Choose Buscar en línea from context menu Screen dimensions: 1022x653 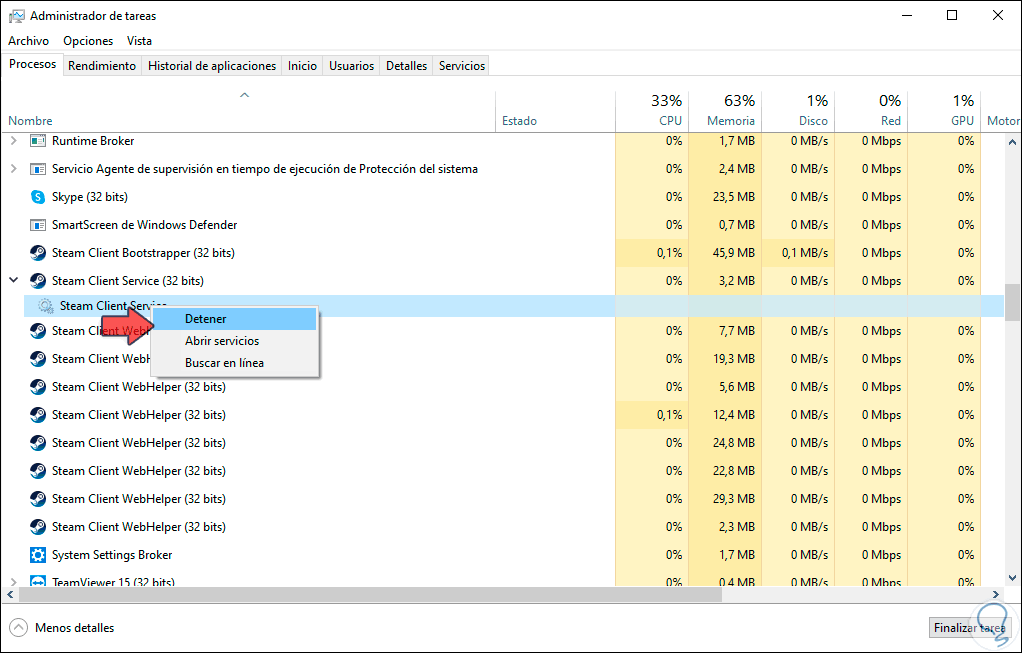pos(224,363)
